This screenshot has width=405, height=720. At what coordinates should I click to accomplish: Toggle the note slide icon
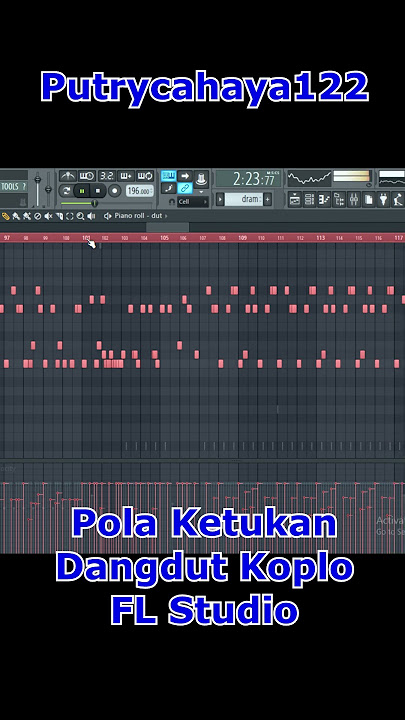[169, 188]
